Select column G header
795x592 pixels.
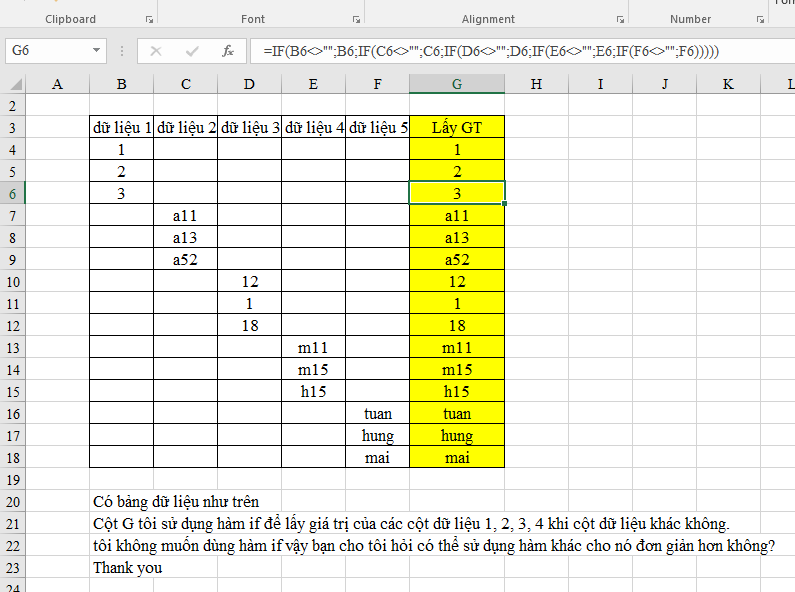tap(457, 84)
